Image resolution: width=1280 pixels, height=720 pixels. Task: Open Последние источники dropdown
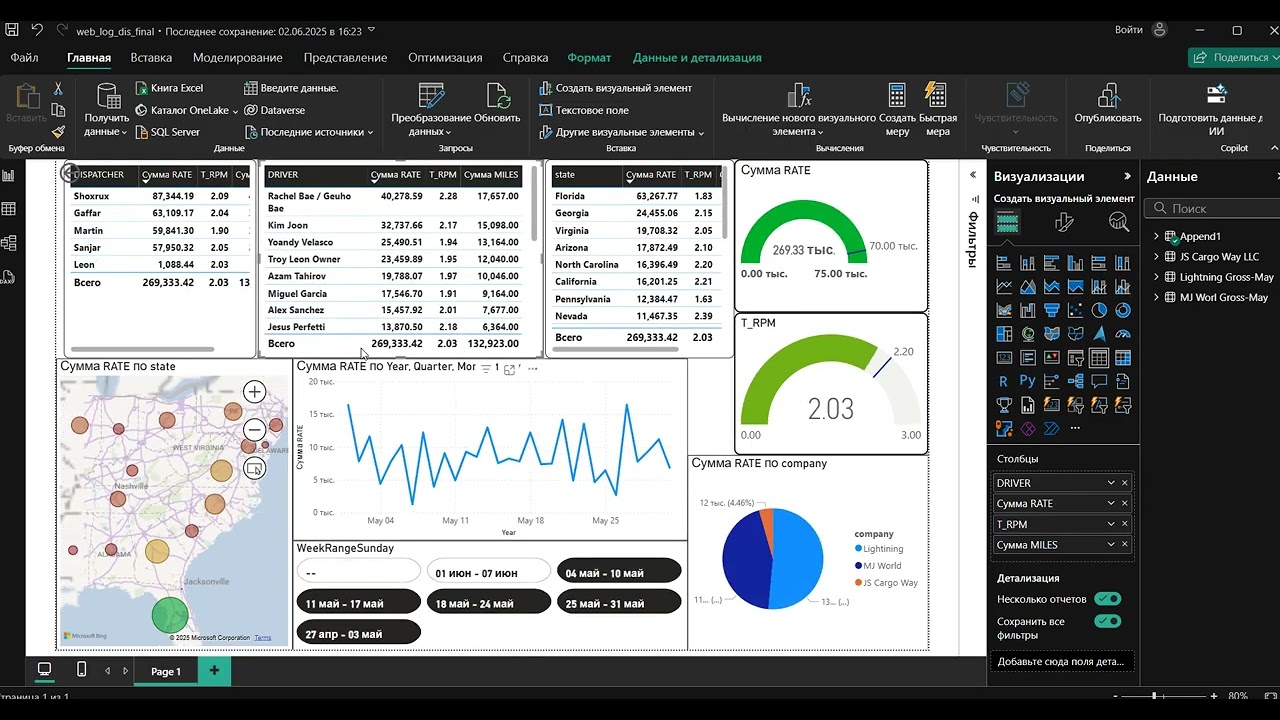[309, 132]
